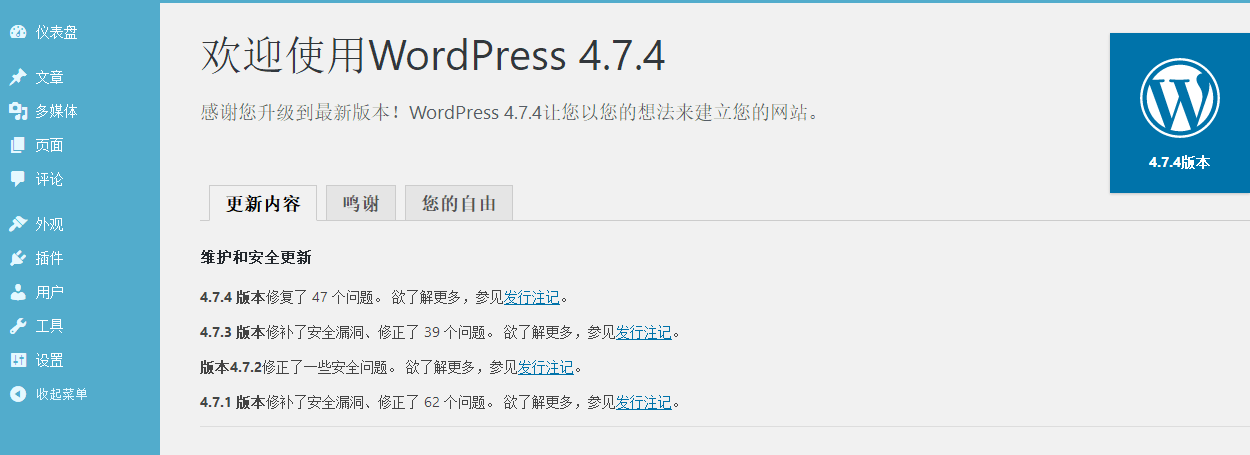Click the 维护和安全更新 heading
This screenshot has height=455, width=1250.
[256, 258]
